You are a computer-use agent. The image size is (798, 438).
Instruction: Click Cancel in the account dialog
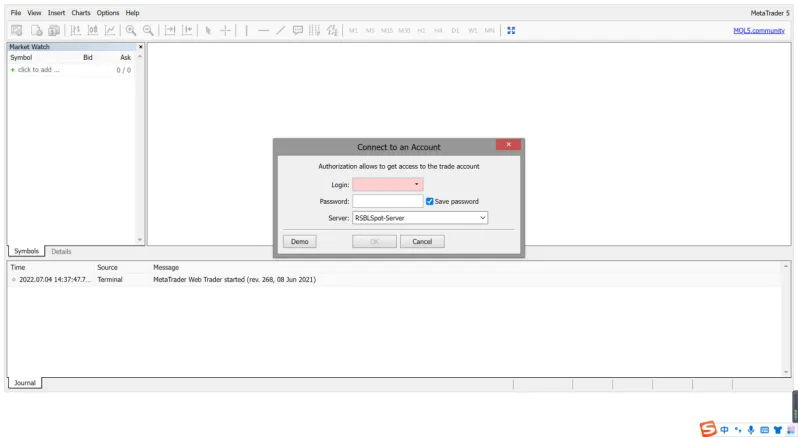tap(422, 242)
